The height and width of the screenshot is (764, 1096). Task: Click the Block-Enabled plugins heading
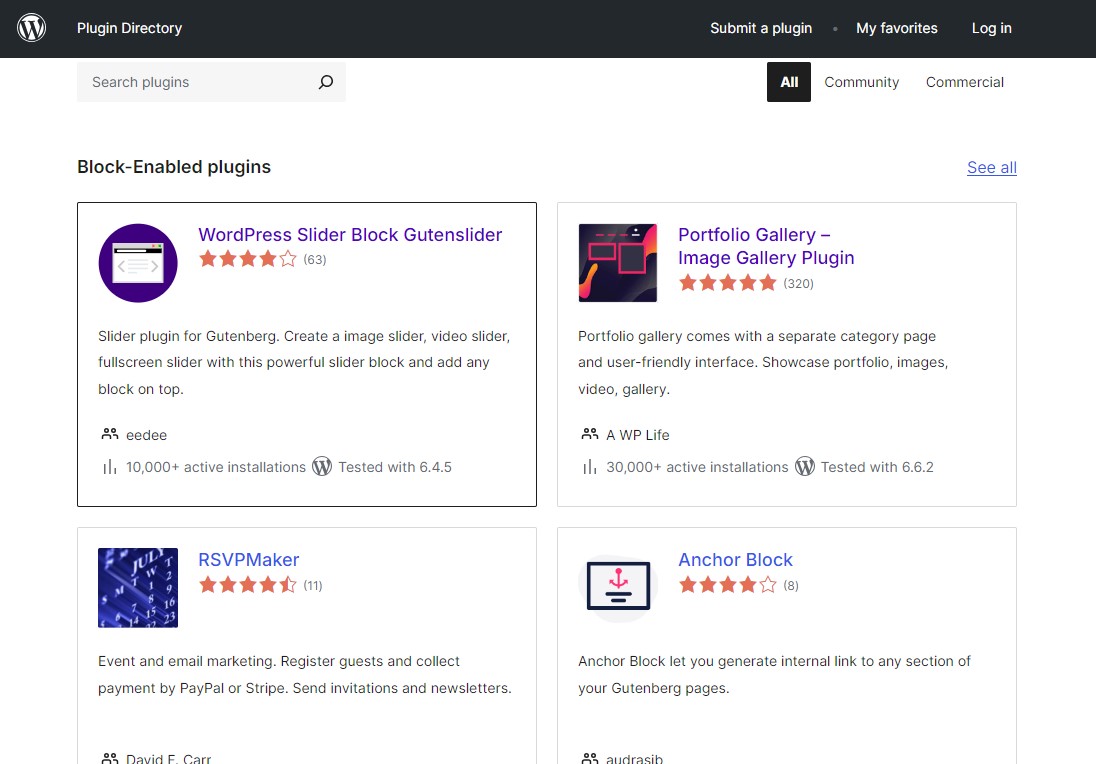(x=174, y=167)
